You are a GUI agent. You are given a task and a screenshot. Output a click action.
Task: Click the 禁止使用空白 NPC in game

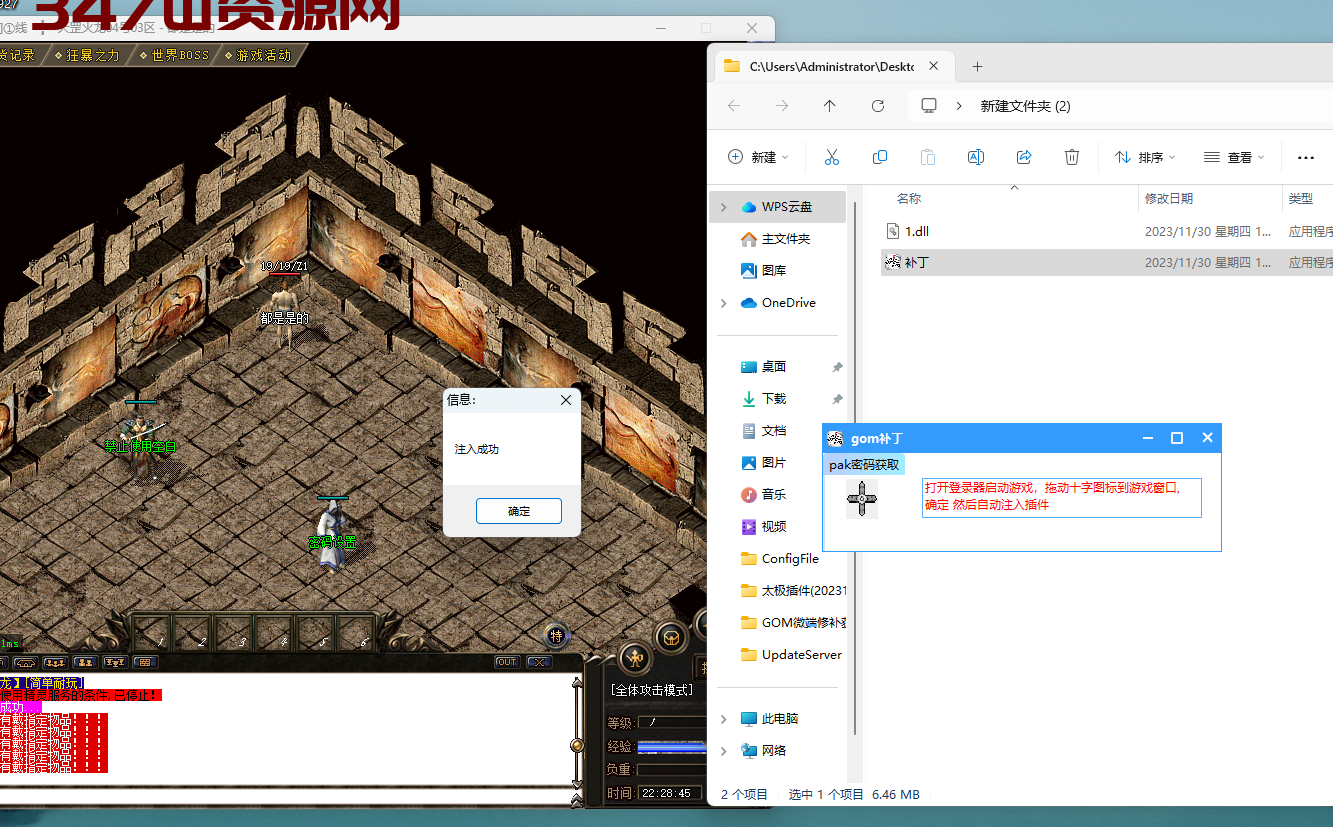pos(139,440)
